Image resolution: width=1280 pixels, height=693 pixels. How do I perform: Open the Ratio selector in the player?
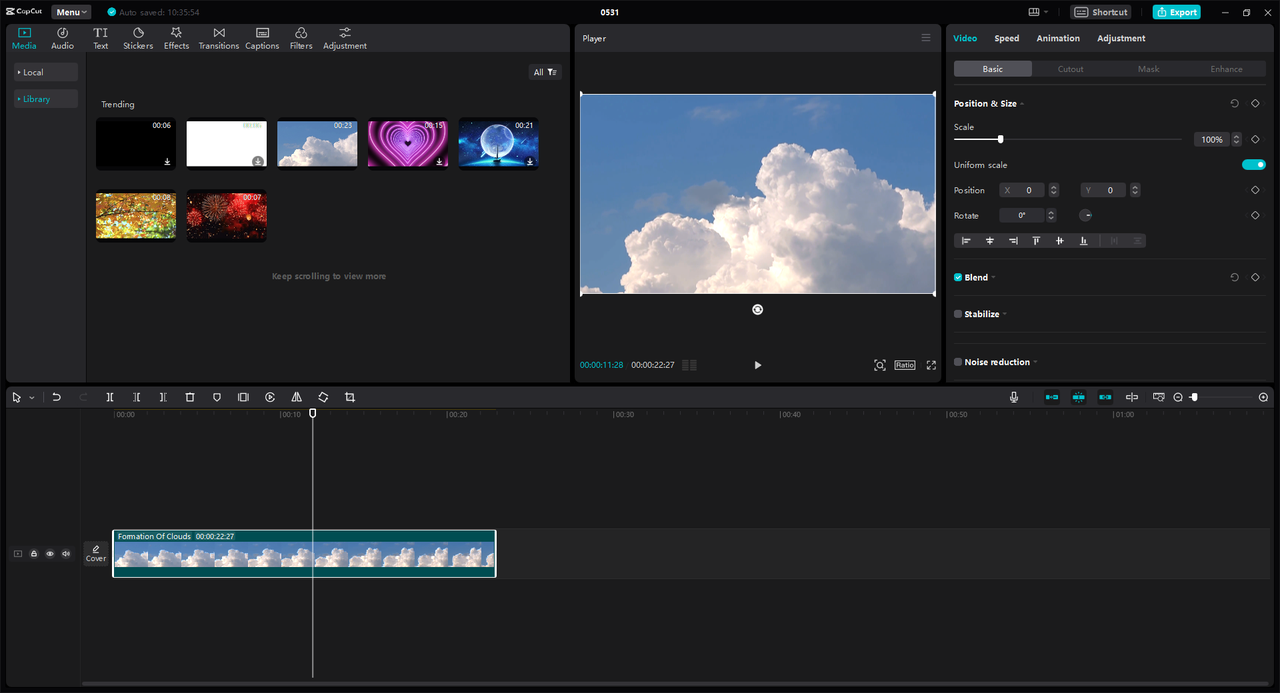pos(905,365)
